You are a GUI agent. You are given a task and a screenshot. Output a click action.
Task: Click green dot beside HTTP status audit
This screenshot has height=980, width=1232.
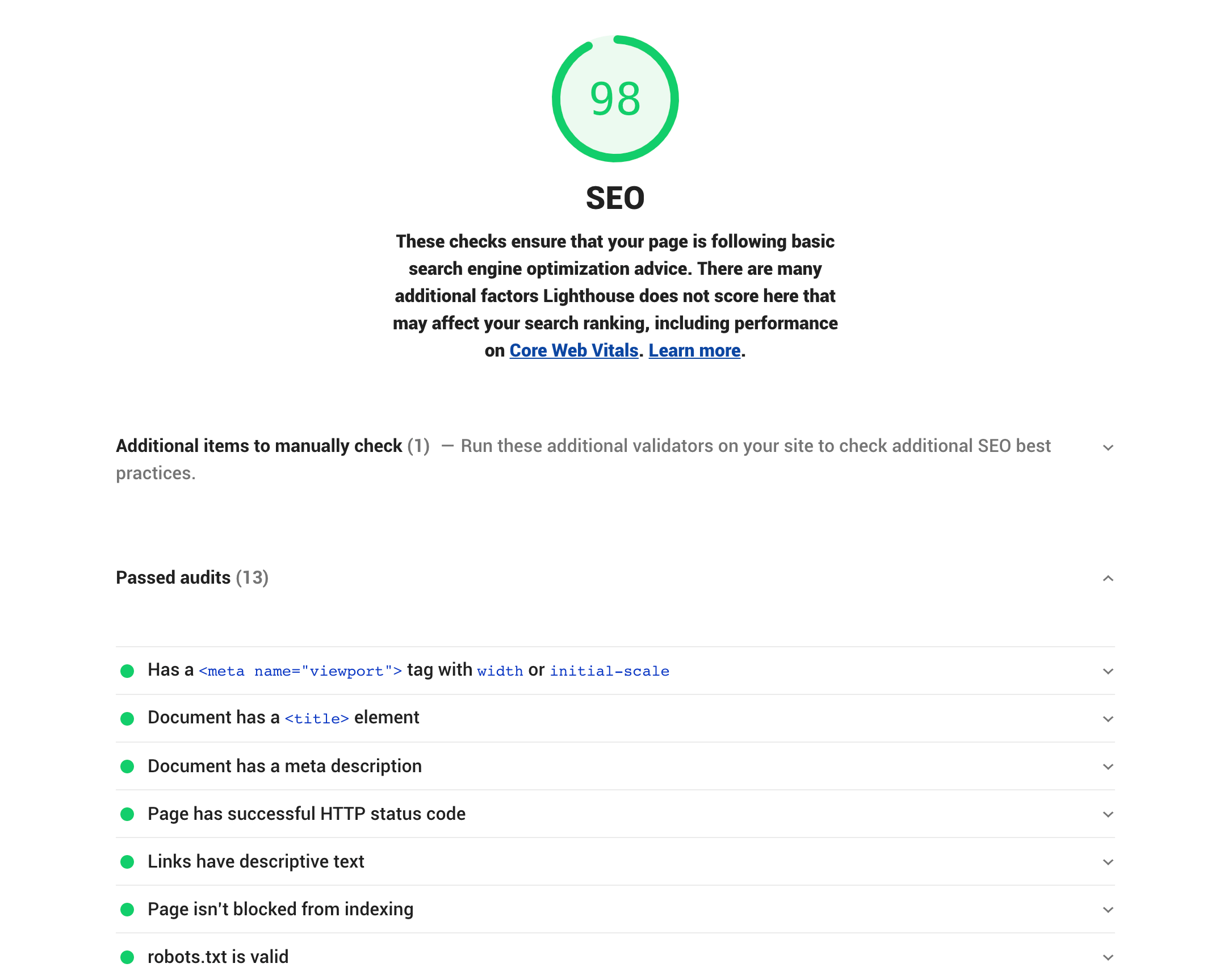pyautogui.click(x=127, y=814)
